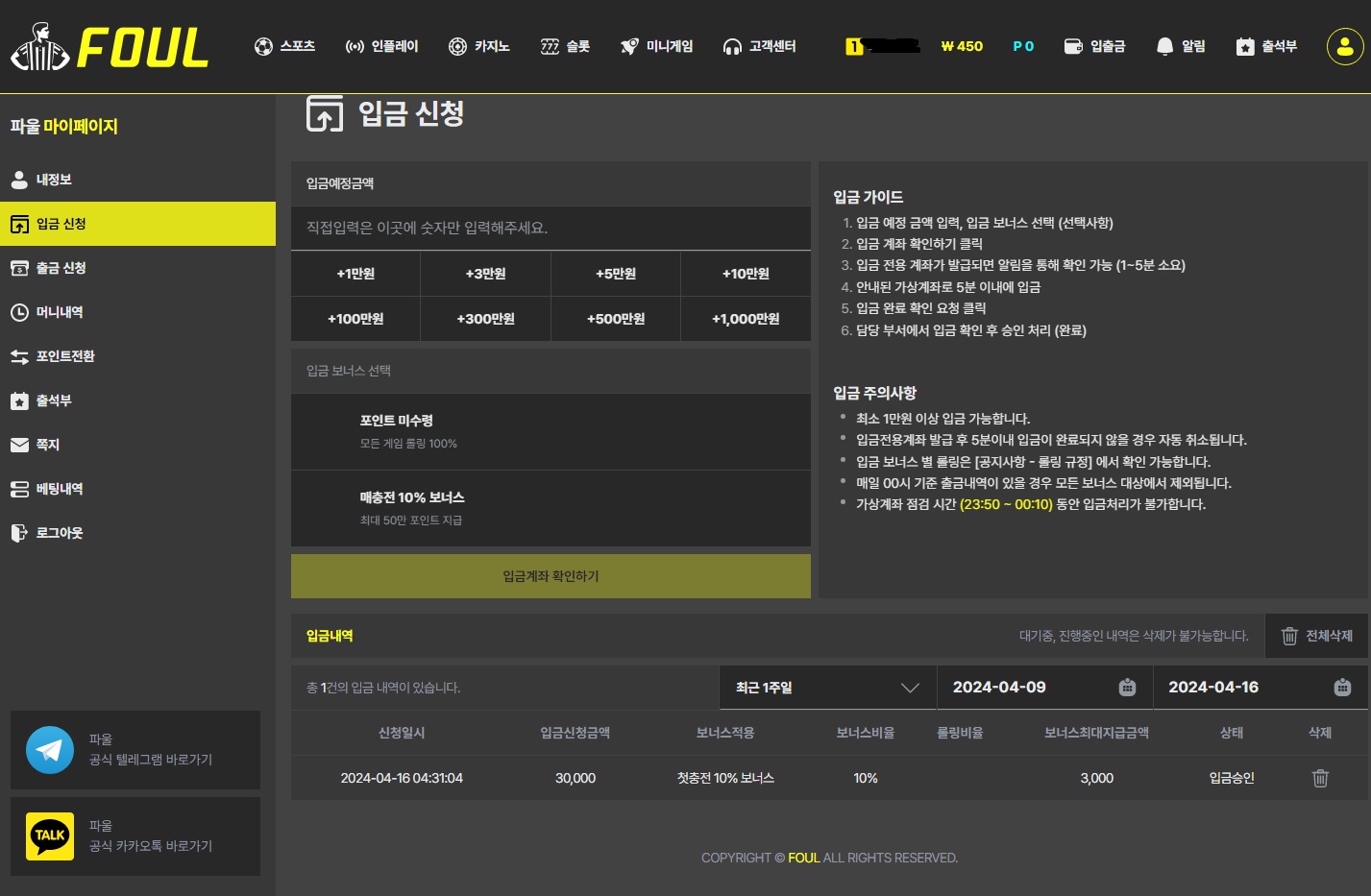Viewport: 1371px width, 896px height.
Task: Open the 카지노 top menu
Action: pyautogui.click(x=478, y=46)
